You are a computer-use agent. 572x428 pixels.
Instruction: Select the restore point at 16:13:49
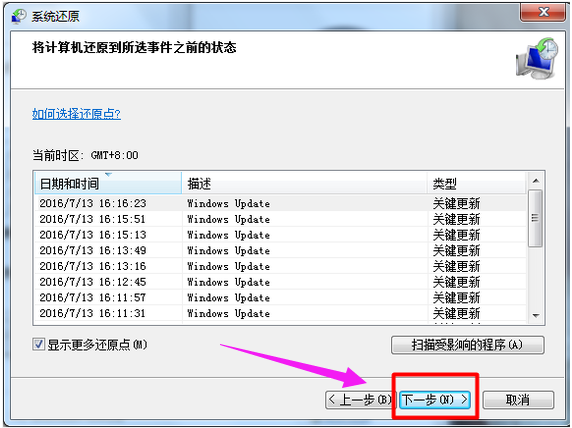point(281,250)
